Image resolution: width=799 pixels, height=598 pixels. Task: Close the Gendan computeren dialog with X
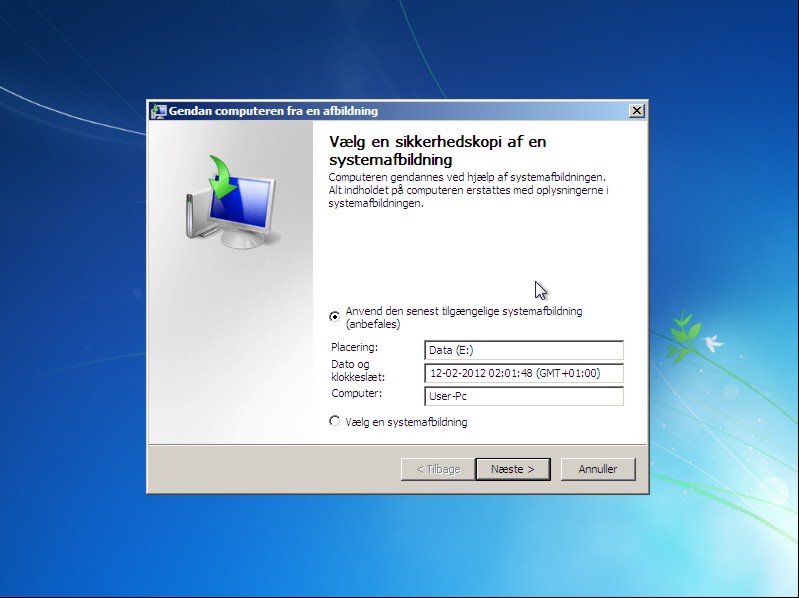point(636,111)
